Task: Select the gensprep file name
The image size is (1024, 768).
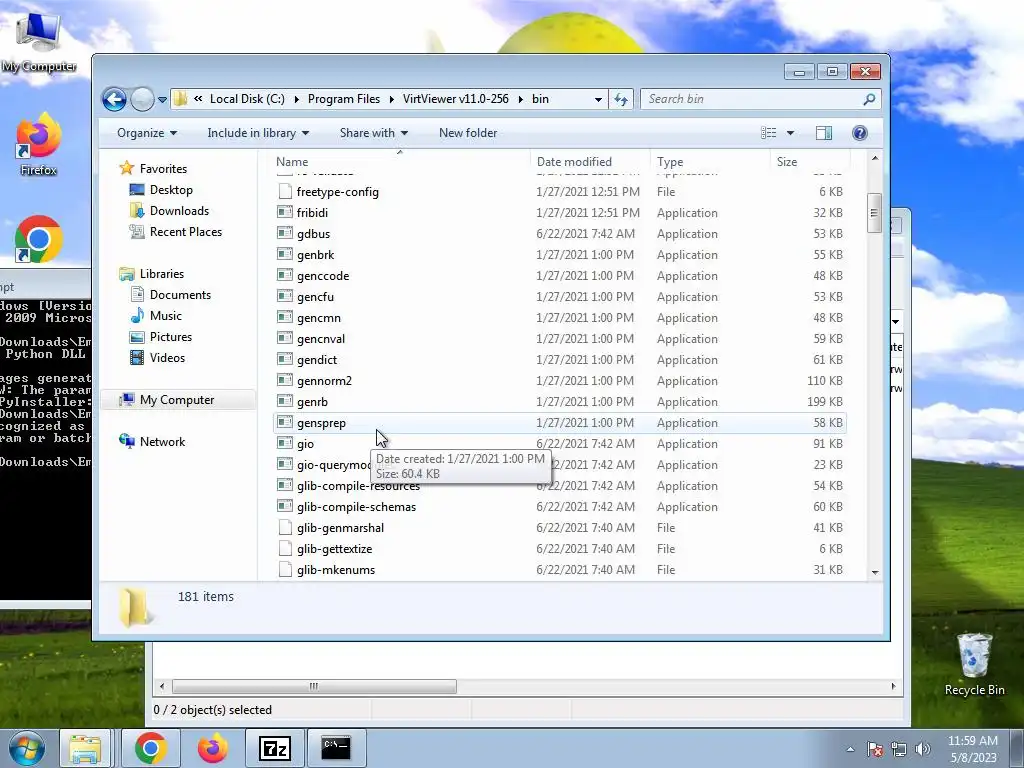Action: pyautogui.click(x=321, y=423)
